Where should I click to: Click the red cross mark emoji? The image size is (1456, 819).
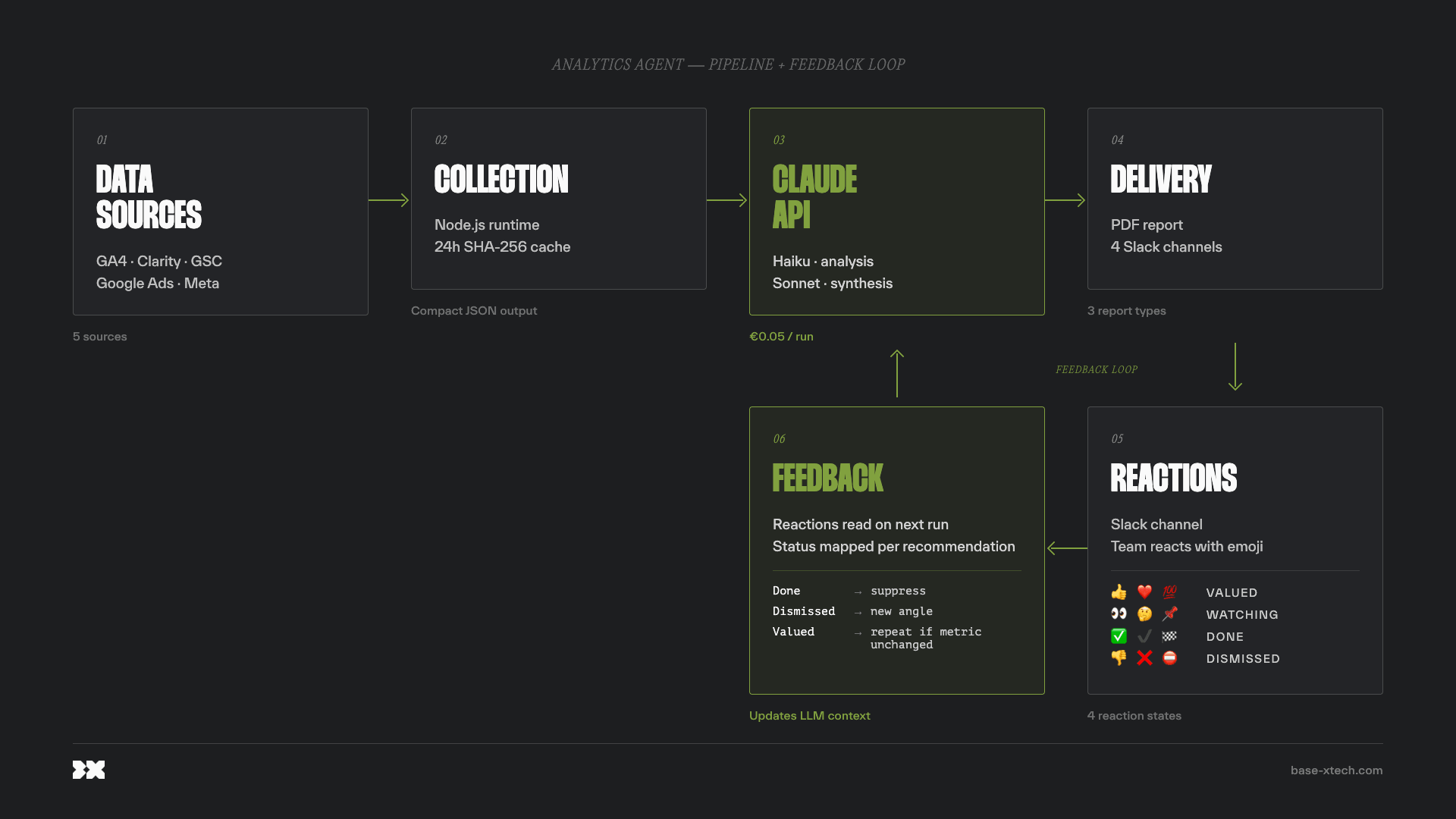[1144, 658]
